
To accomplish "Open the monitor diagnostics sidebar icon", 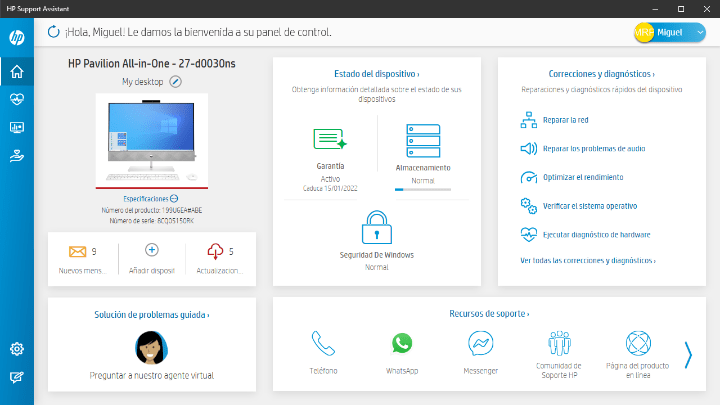I will [x=17, y=128].
